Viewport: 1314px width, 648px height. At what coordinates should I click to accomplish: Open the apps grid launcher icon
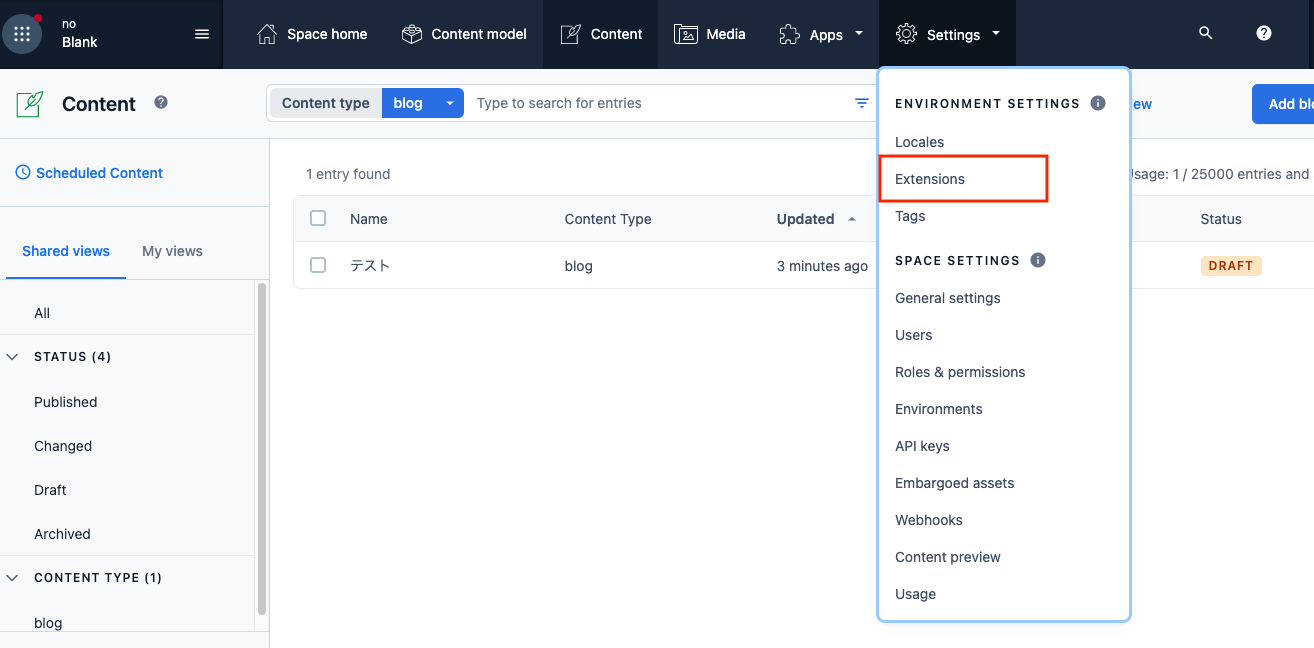[22, 34]
